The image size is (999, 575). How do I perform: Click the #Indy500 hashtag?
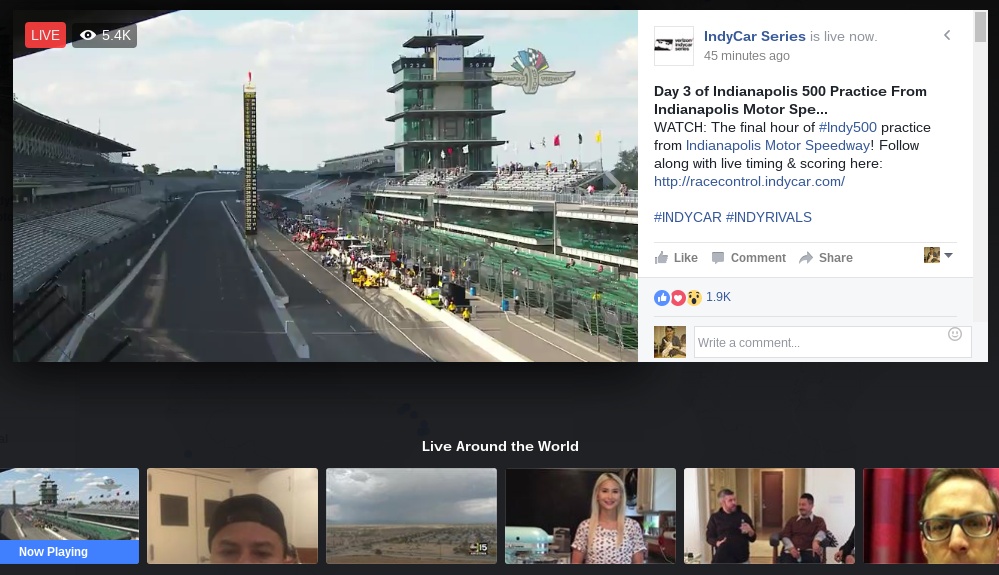coord(847,127)
